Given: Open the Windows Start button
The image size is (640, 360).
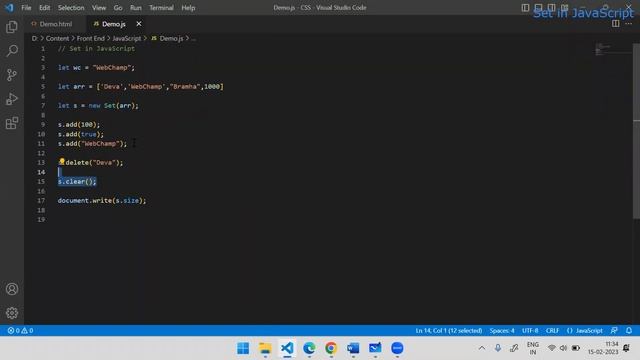Looking at the screenshot, I should point(243,348).
